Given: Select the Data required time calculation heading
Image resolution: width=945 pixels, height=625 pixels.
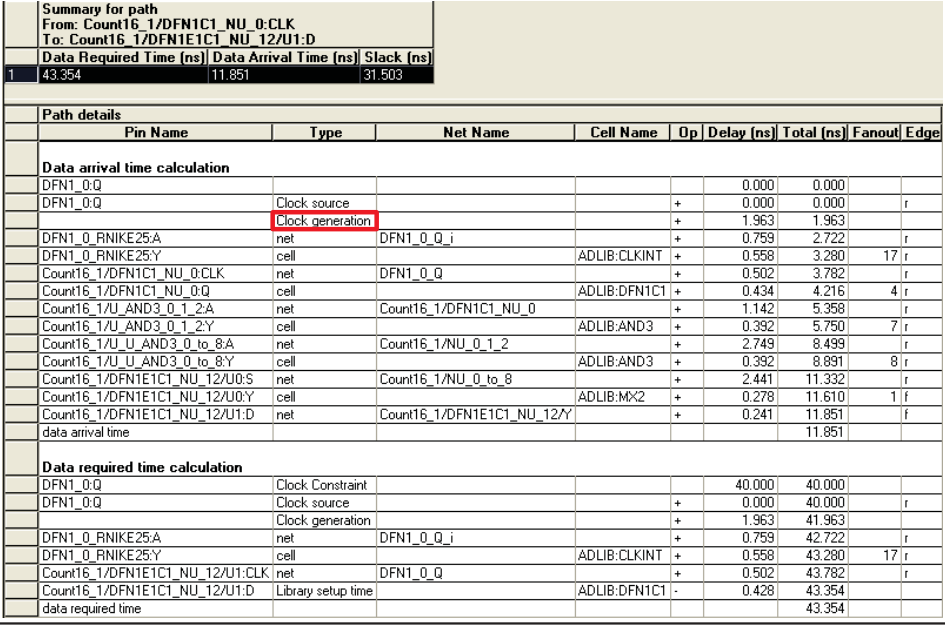Looking at the screenshot, I should [x=142, y=467].
